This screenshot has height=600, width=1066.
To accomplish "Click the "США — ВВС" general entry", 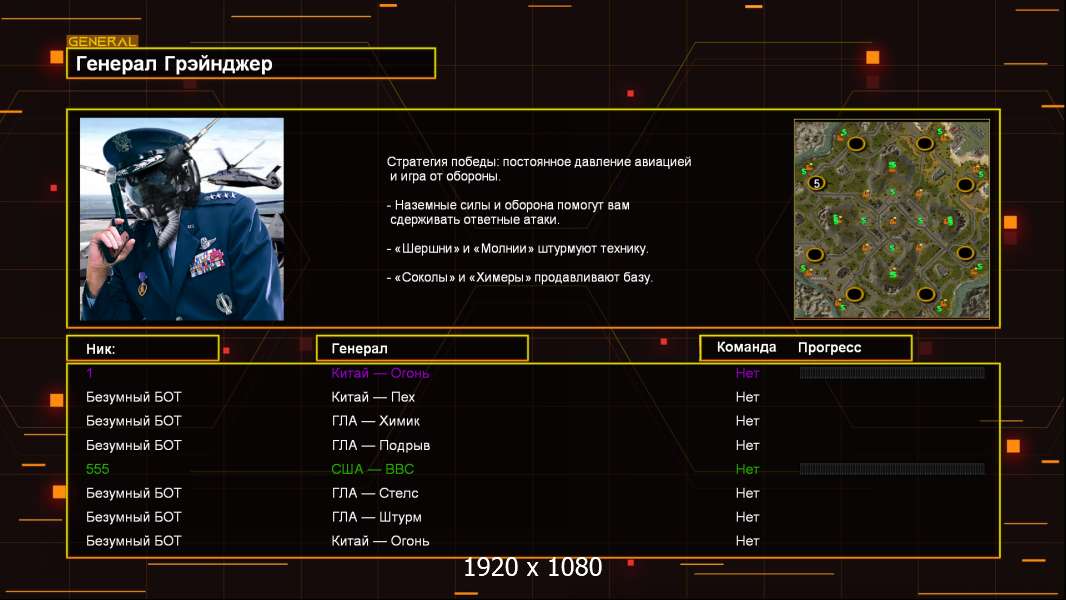I will 372,469.
